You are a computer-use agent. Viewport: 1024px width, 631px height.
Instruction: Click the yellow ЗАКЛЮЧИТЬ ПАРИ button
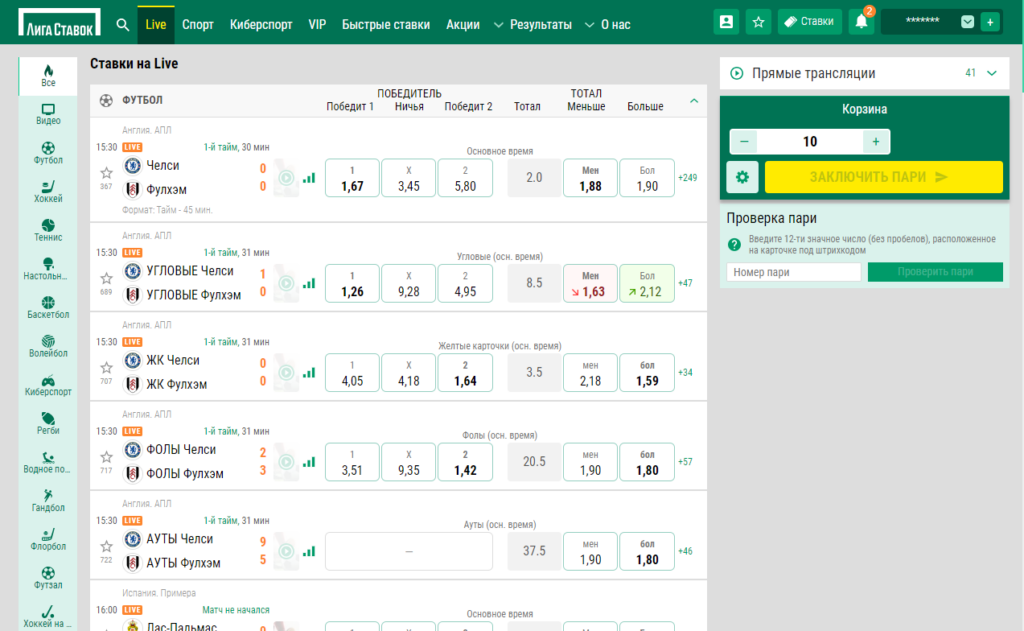[x=884, y=177]
